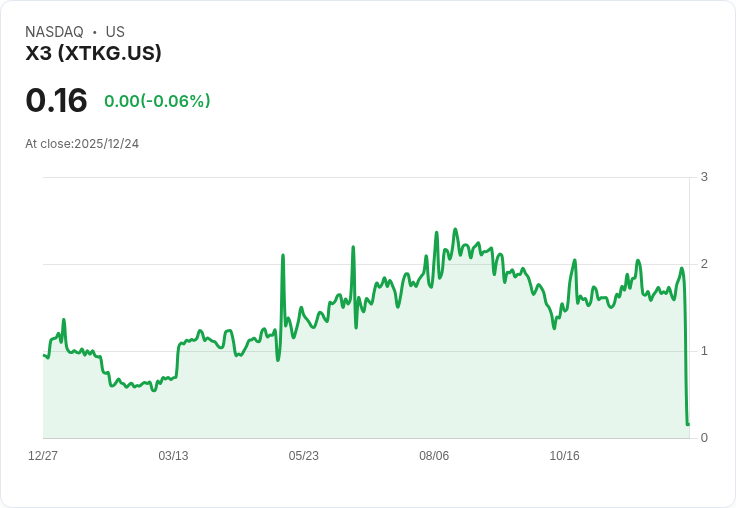This screenshot has width=736, height=508.
Task: Open the X3 (XTKG.US) stock title
Action: pos(93,53)
